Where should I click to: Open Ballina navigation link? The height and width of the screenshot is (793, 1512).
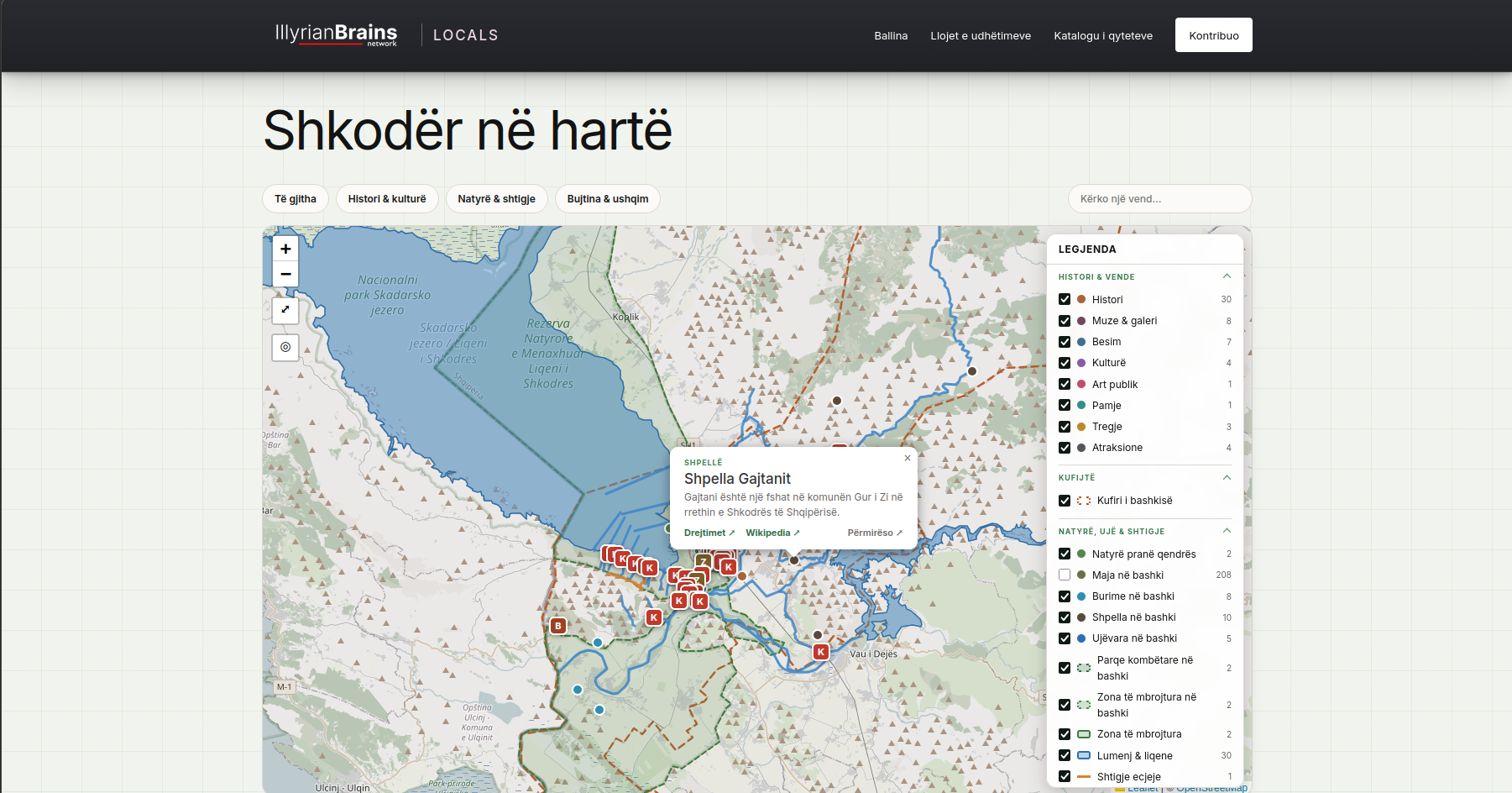(891, 35)
